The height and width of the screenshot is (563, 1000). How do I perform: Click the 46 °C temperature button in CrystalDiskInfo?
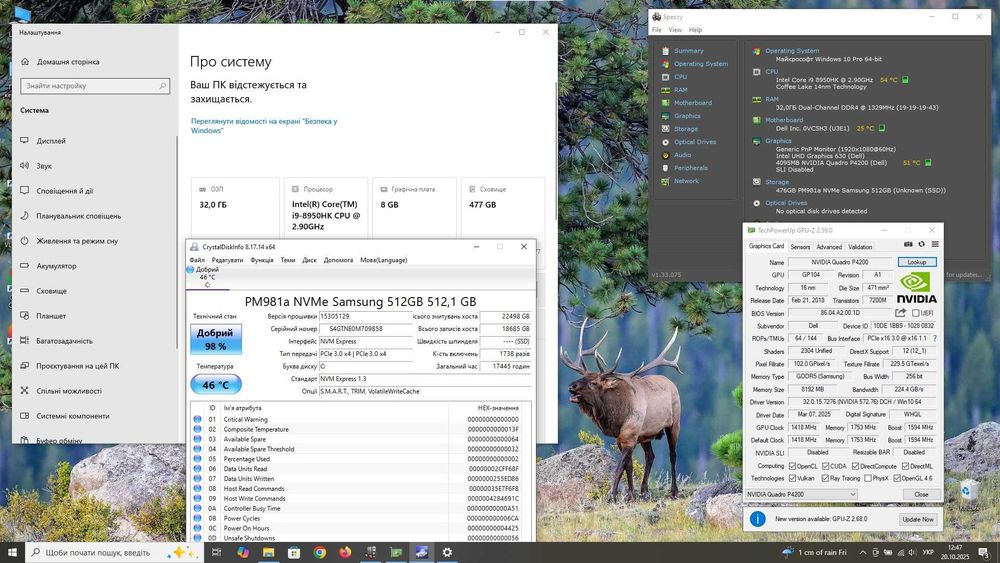pos(216,385)
